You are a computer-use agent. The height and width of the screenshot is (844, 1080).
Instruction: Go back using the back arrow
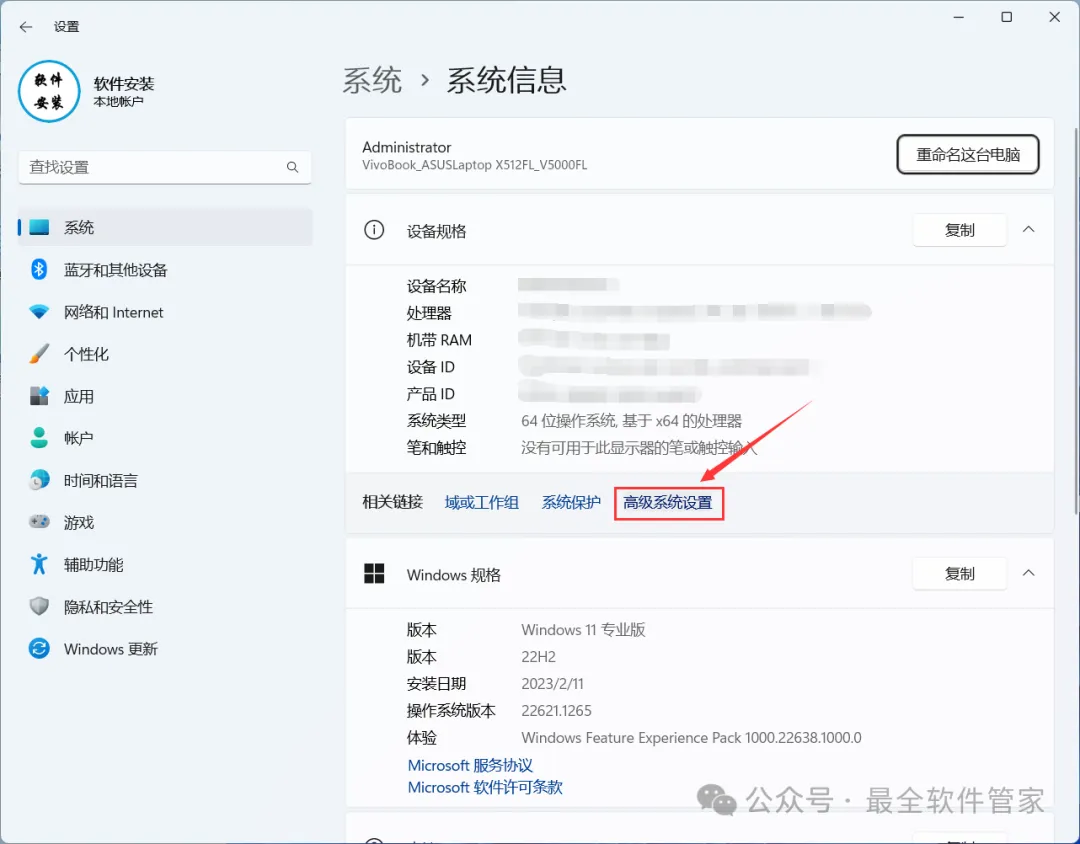point(26,27)
